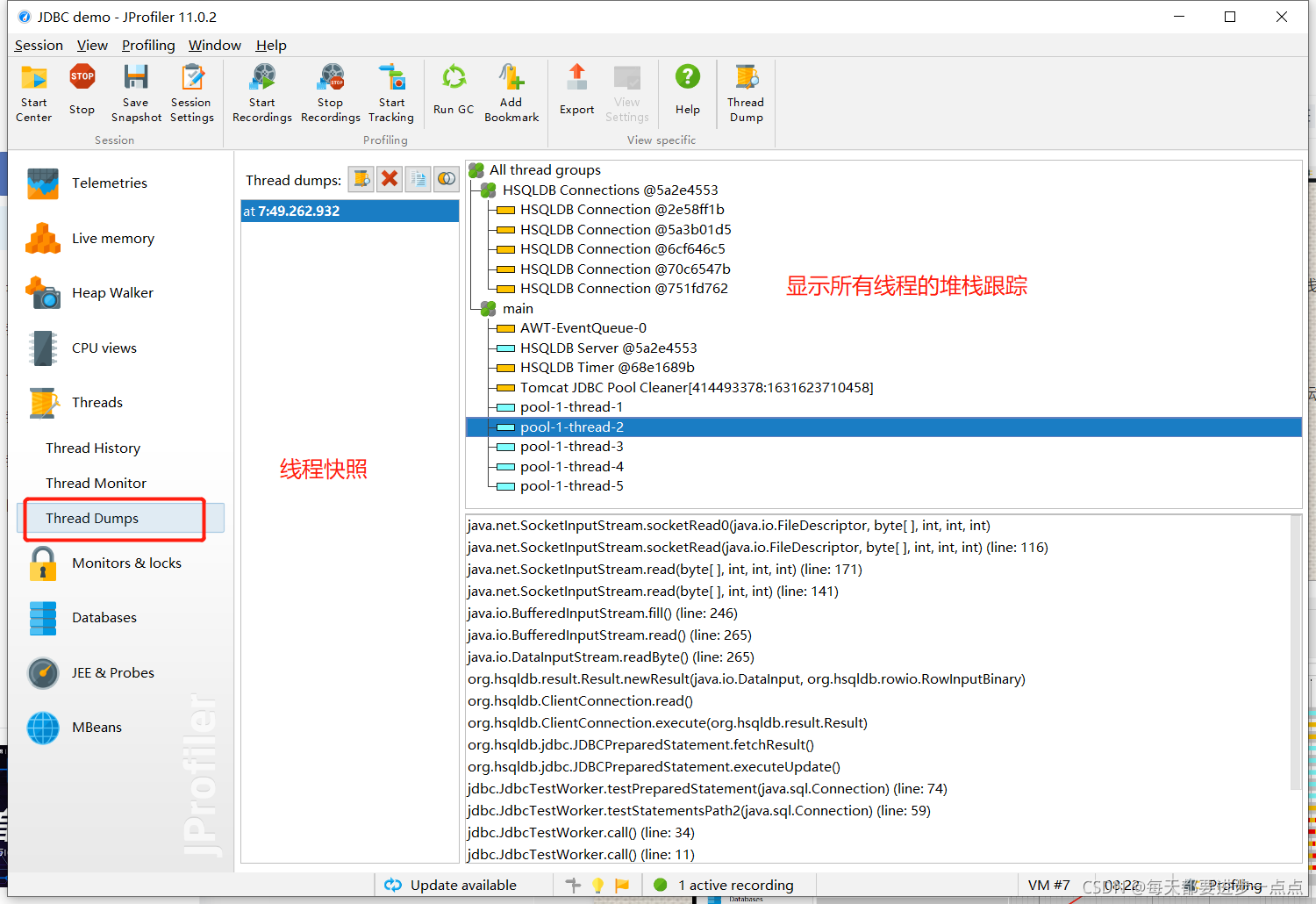Open Help from the toolbar
Viewport: 1316px width, 904px height.
(x=688, y=90)
